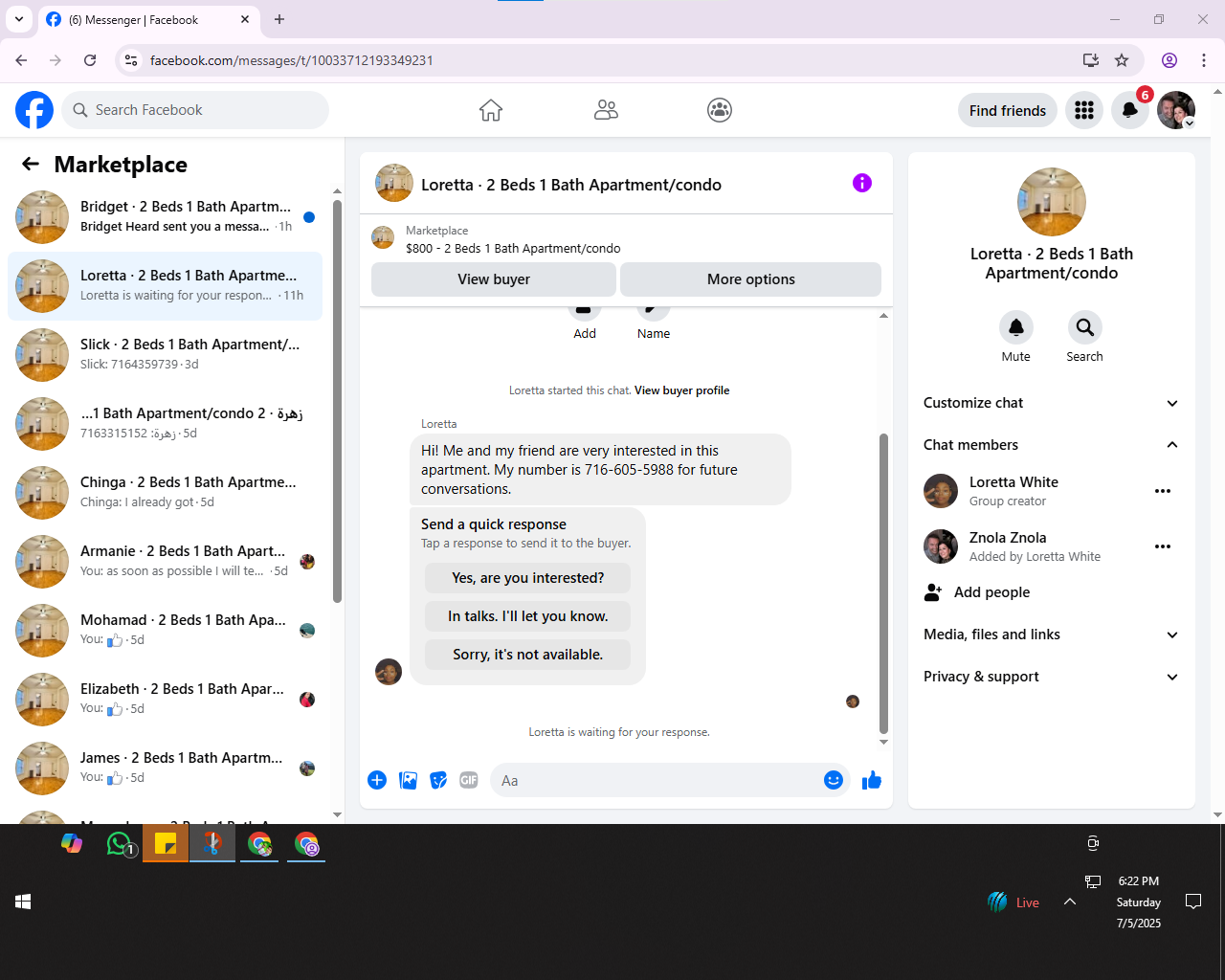Go to the Home feed icon
Viewport: 1225px width, 980px height.
coord(491,110)
